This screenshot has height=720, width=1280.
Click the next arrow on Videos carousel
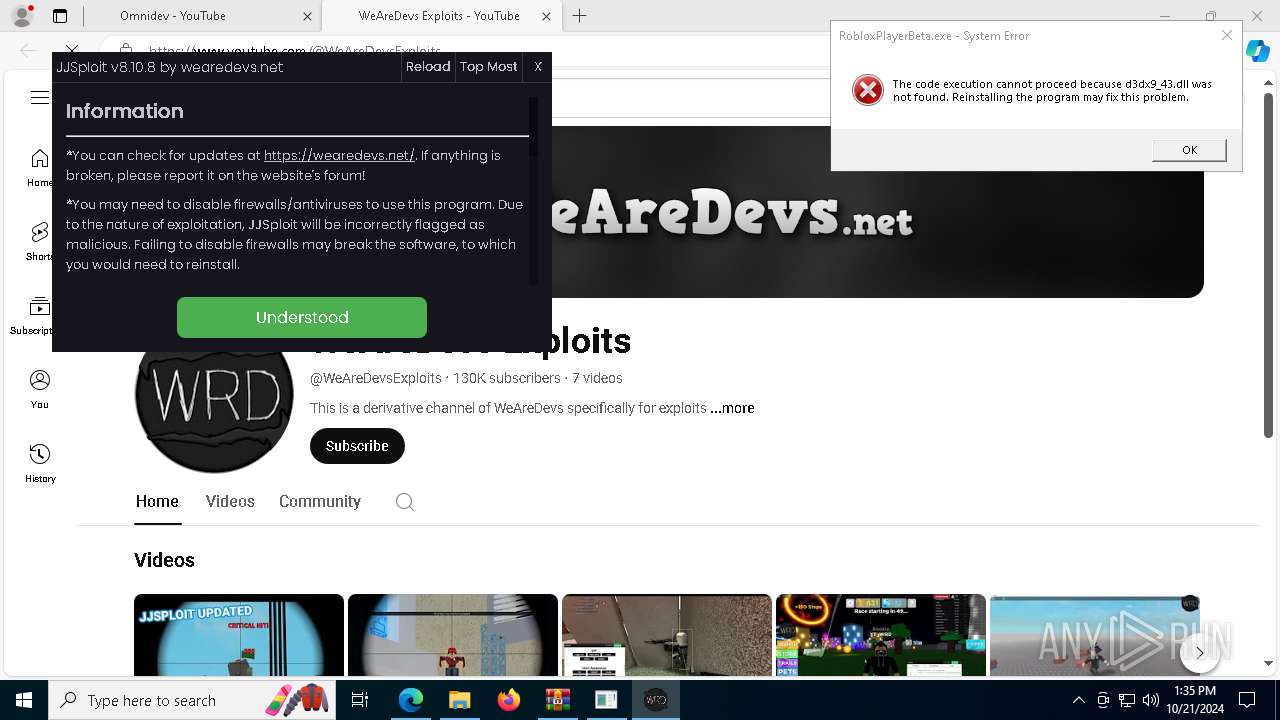(x=1200, y=652)
